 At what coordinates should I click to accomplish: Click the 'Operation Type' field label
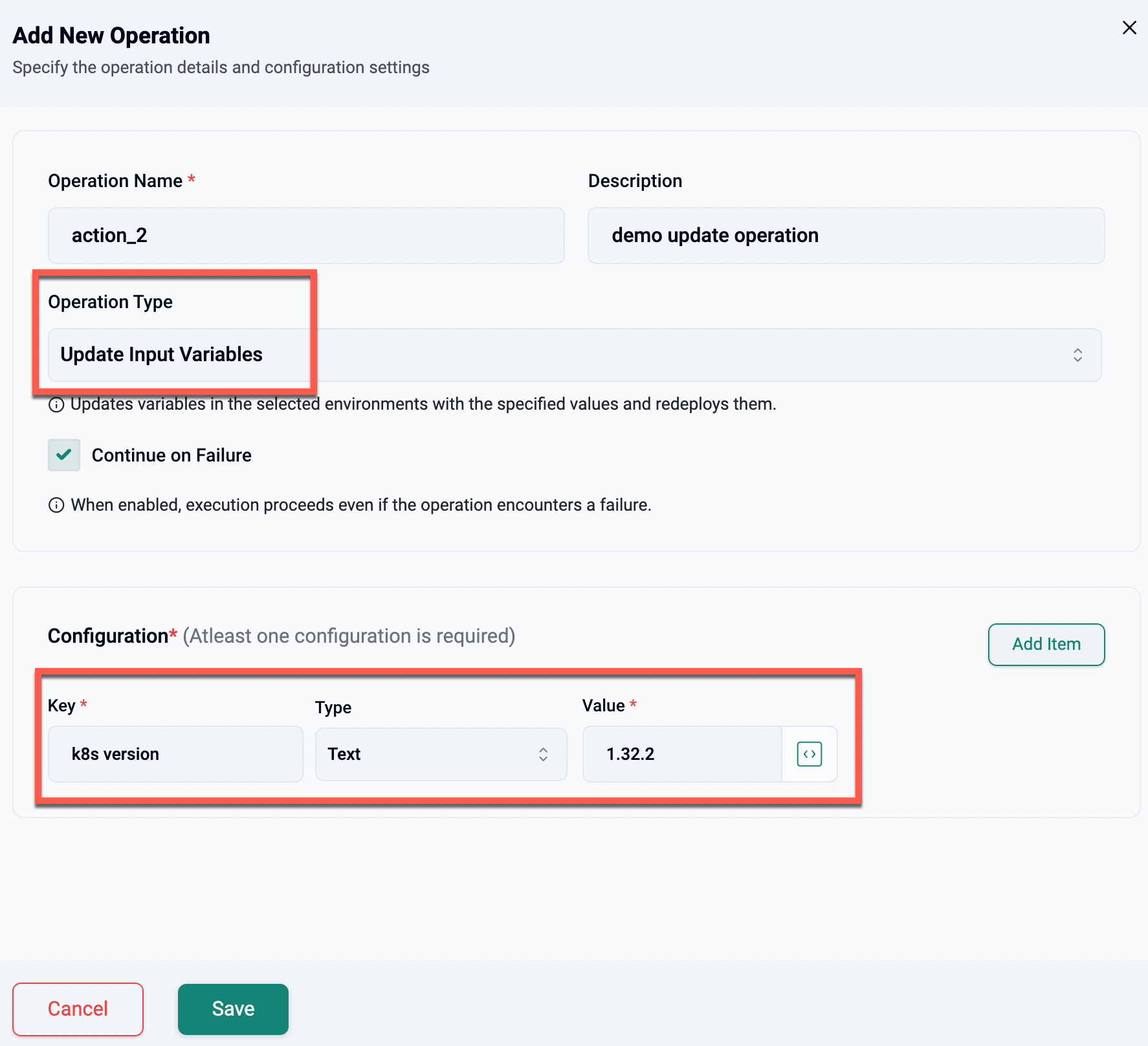111,302
